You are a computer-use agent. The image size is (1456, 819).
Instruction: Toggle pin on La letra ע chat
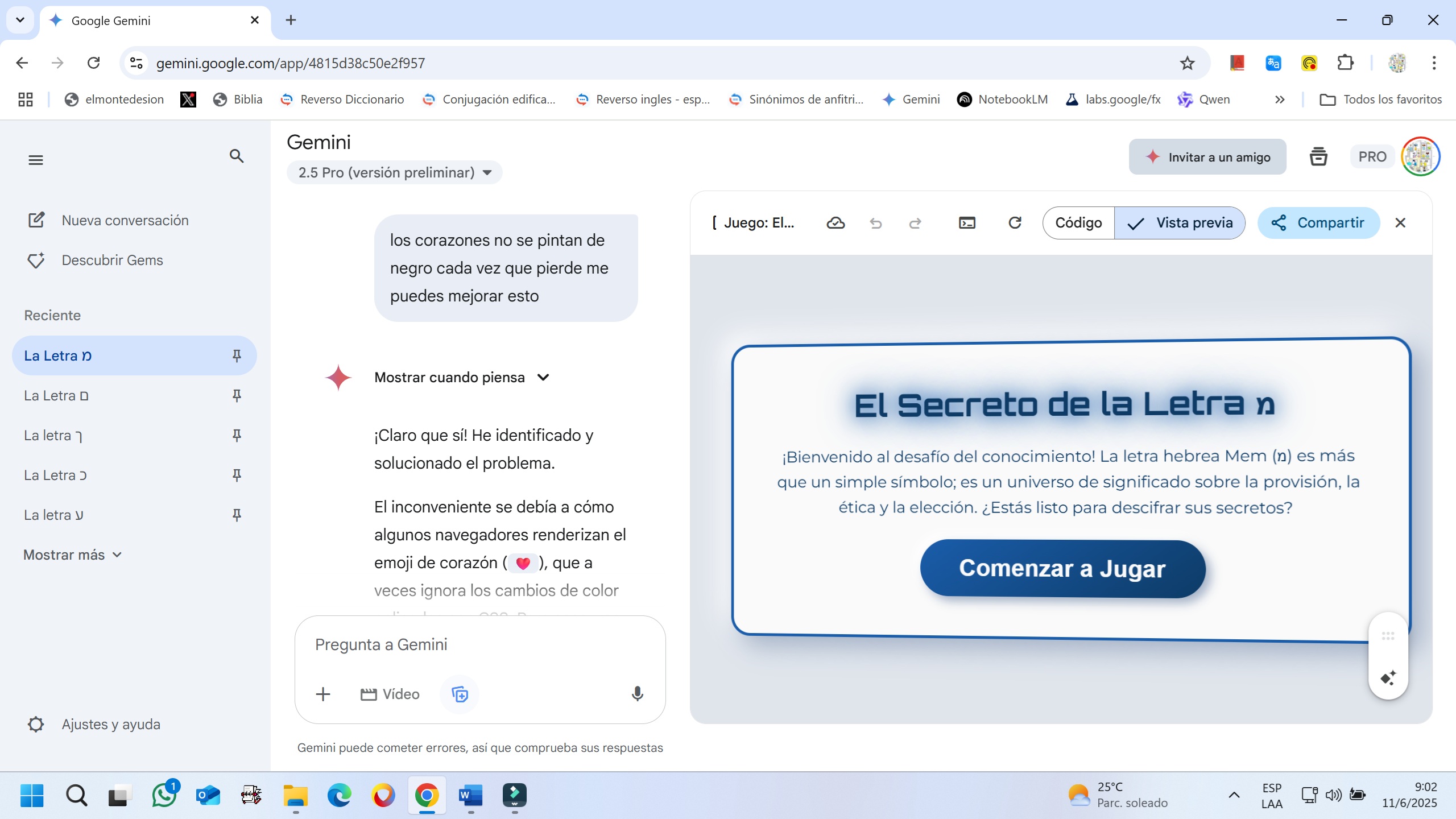(x=237, y=515)
